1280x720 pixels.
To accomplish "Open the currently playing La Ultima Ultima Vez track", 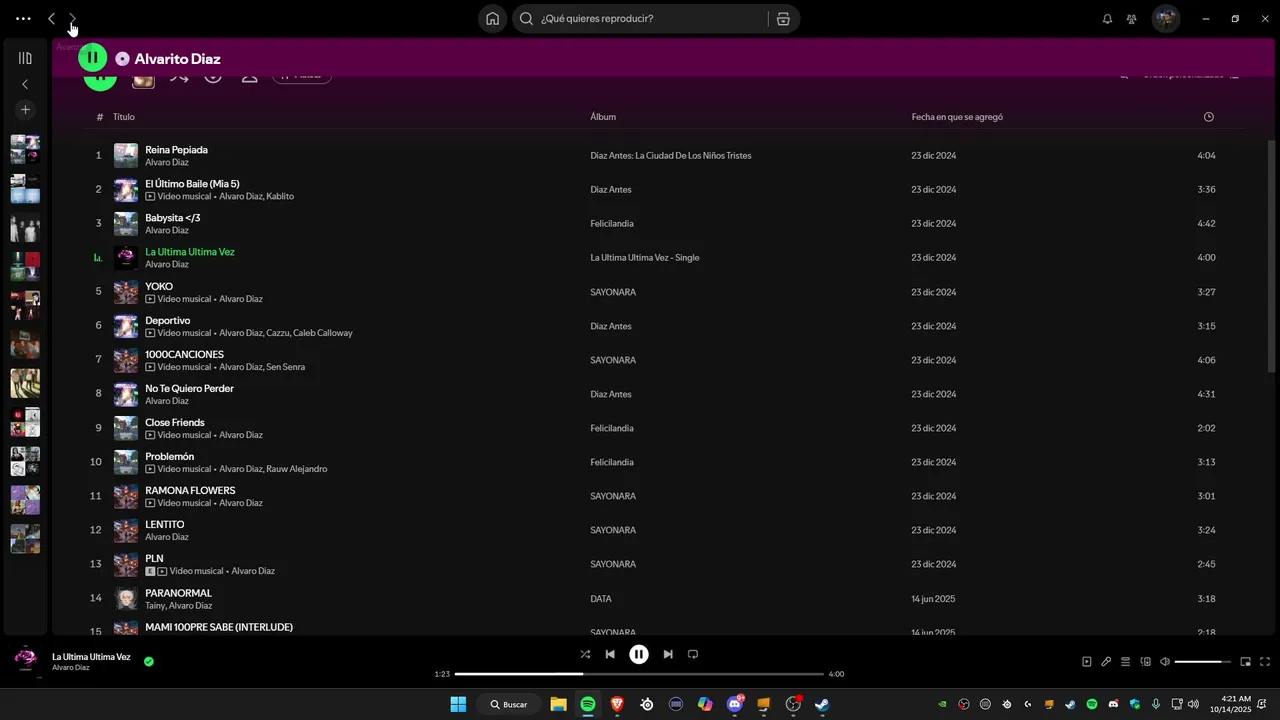I will [x=190, y=252].
